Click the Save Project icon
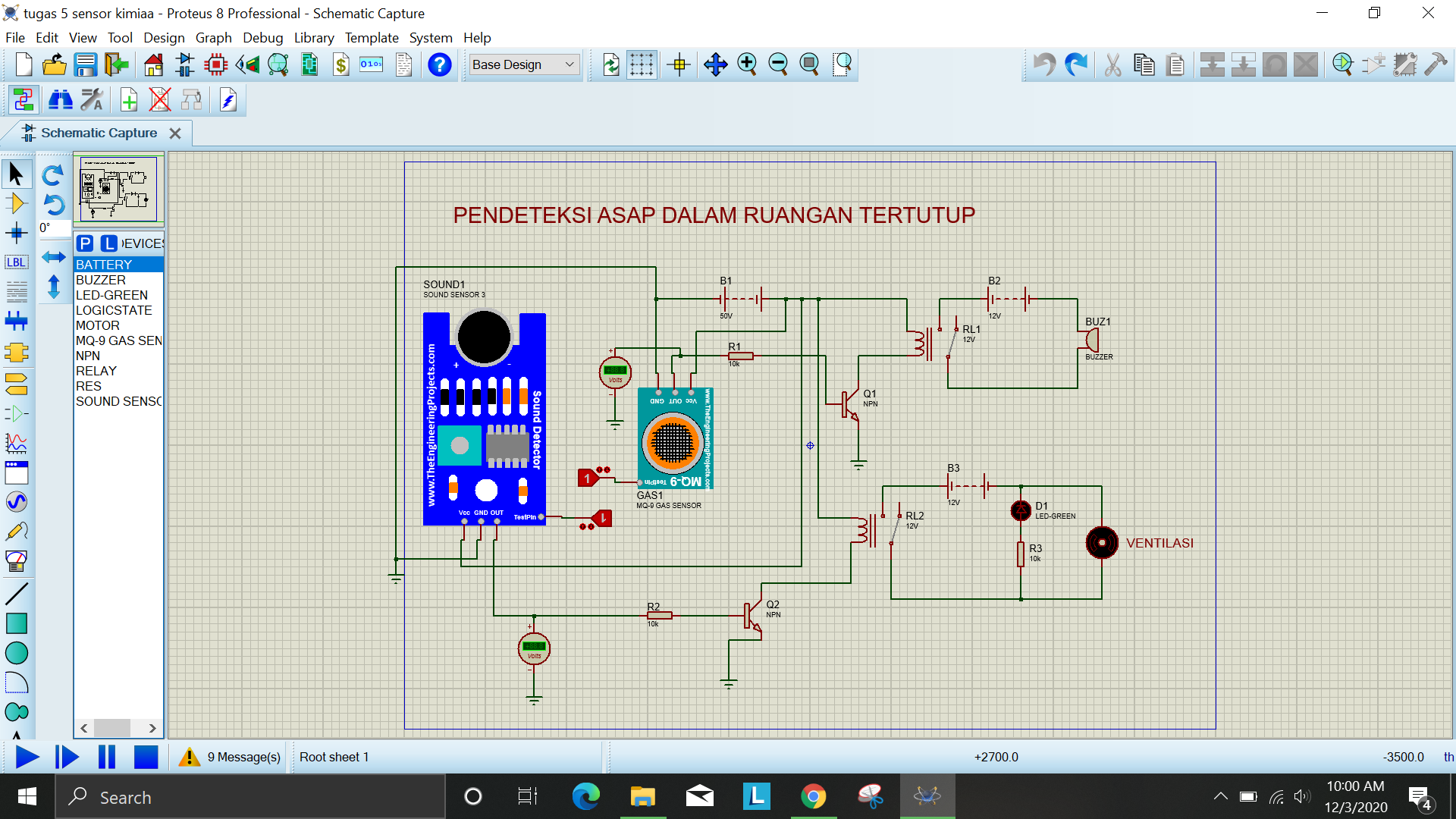Image resolution: width=1456 pixels, height=819 pixels. coord(85,65)
